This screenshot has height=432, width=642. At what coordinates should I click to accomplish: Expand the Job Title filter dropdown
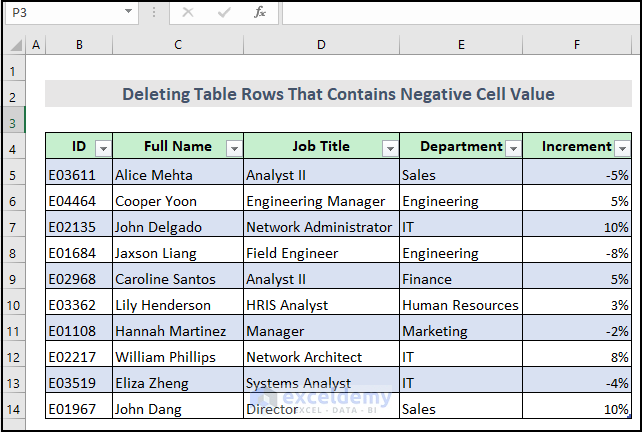[x=389, y=148]
